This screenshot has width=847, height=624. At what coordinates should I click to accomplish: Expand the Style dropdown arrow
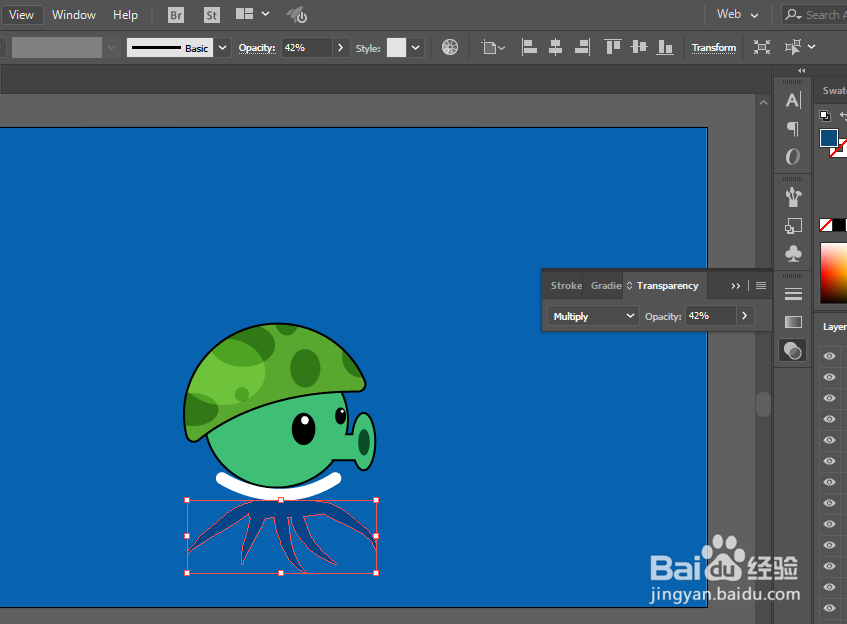(x=415, y=48)
